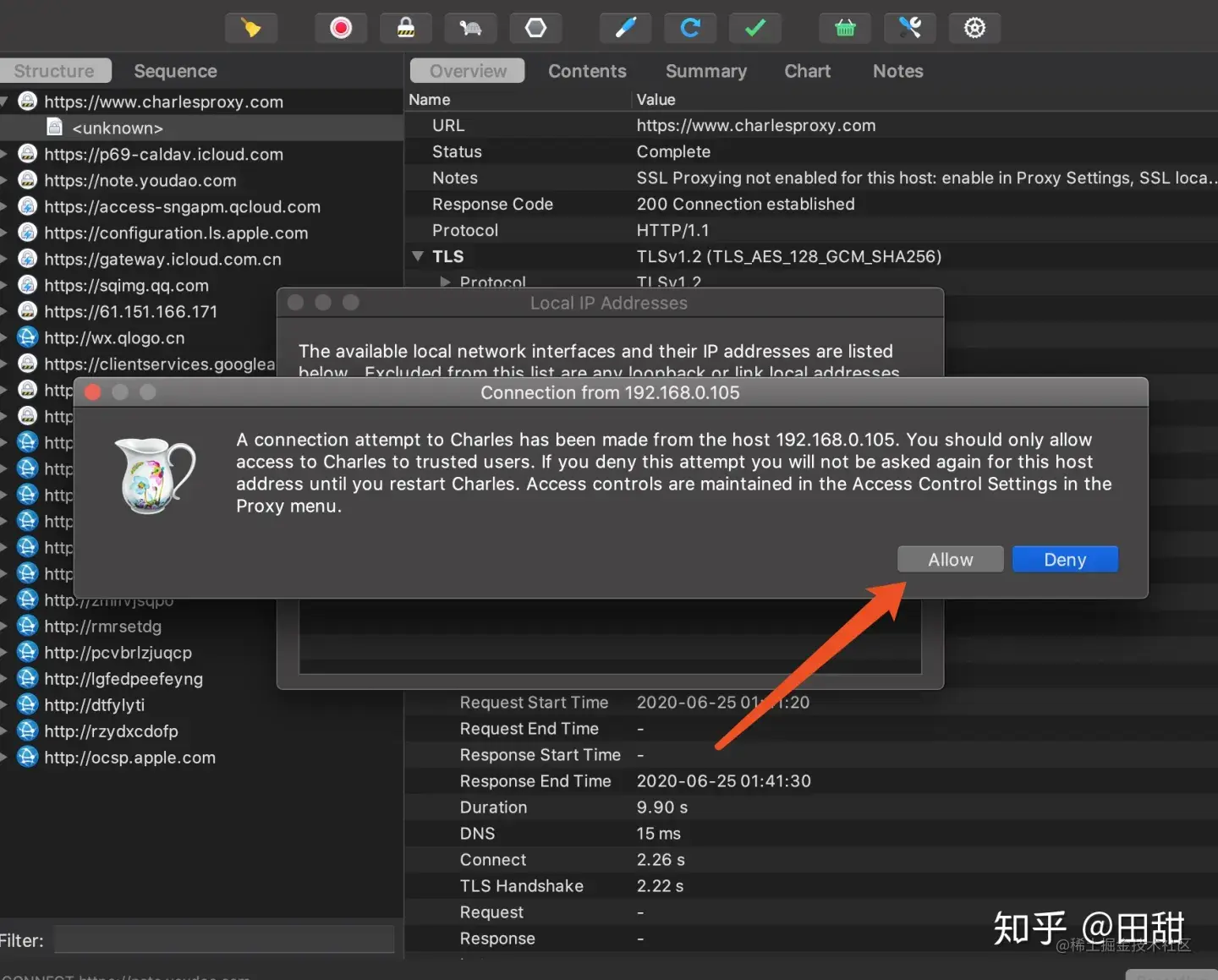Expand the https://note.youdao.com host node

(x=4, y=181)
